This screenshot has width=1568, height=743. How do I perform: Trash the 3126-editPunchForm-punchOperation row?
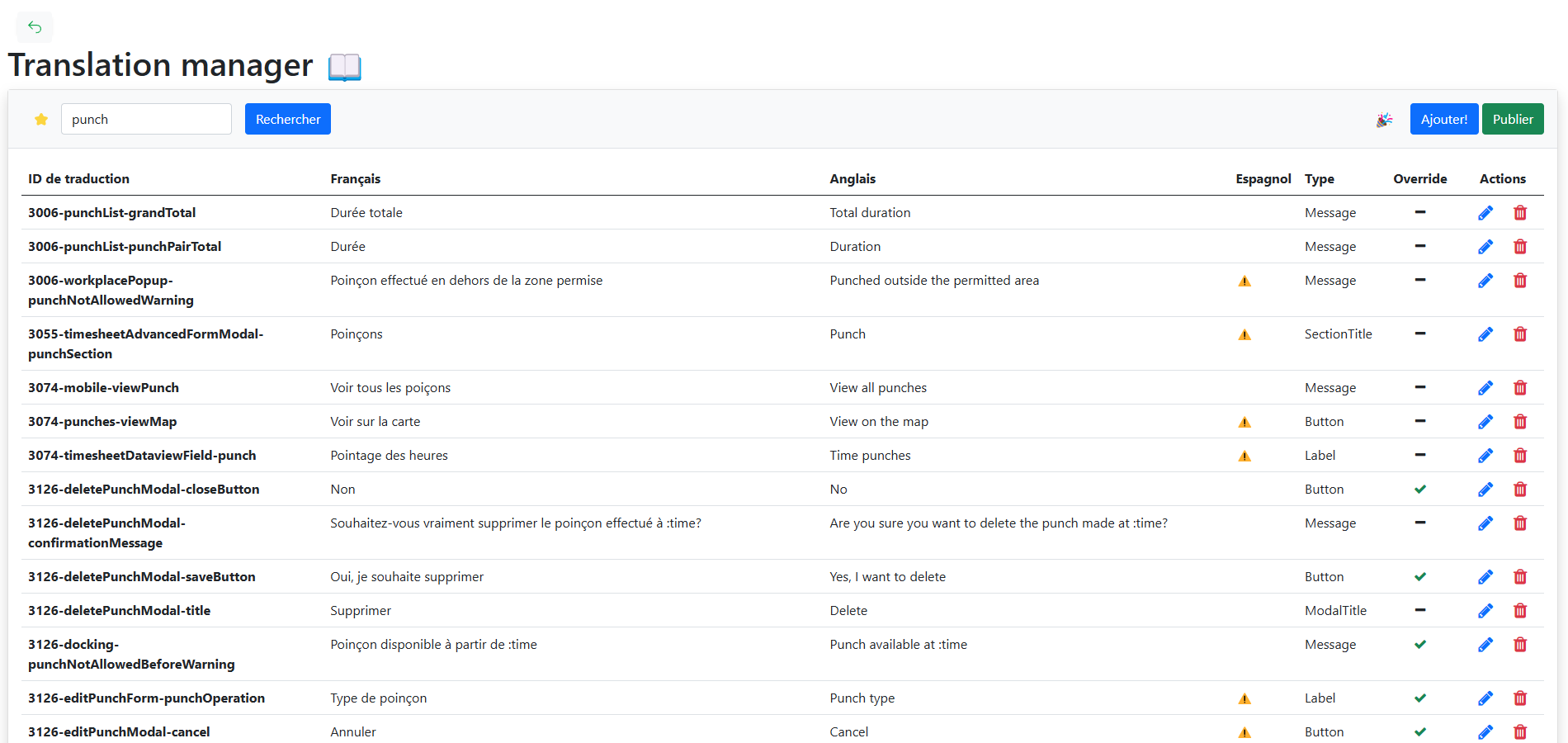[1520, 698]
